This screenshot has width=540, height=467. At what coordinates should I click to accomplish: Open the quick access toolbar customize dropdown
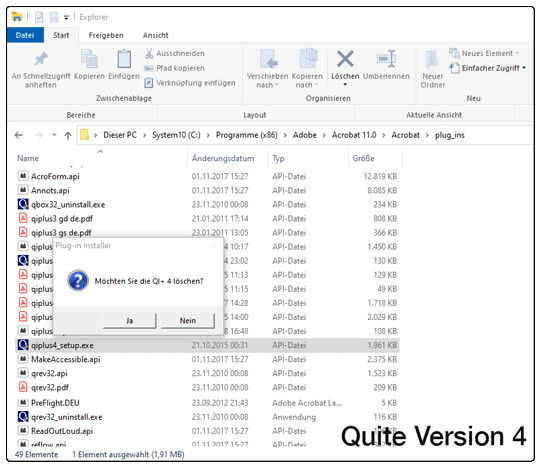tap(66, 17)
